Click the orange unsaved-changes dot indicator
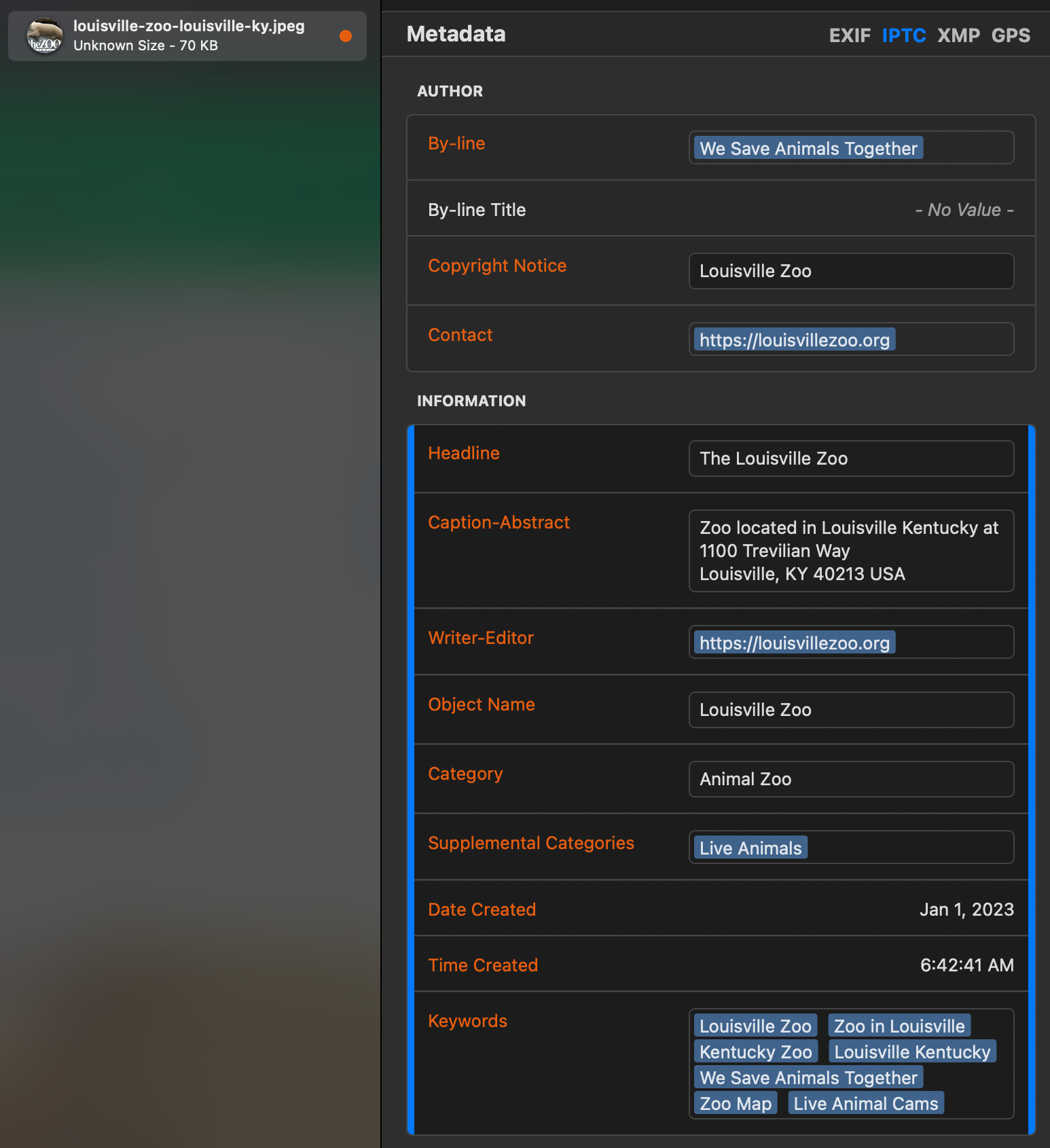Screen dimensions: 1050x1148 [x=346, y=36]
